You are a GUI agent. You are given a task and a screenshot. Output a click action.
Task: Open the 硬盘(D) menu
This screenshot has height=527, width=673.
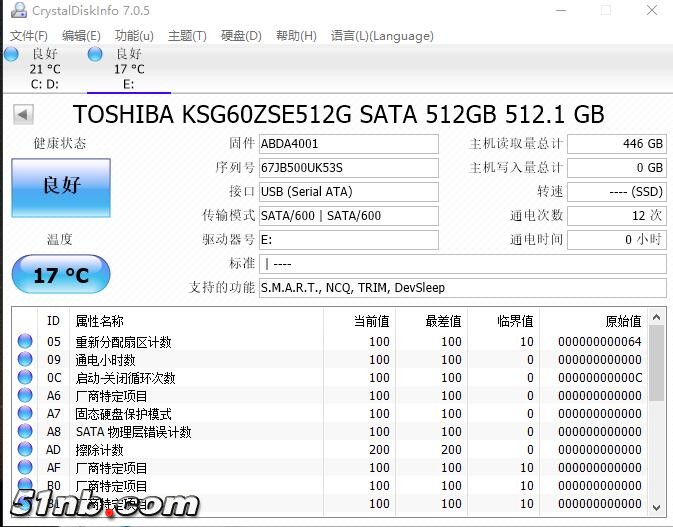point(241,36)
